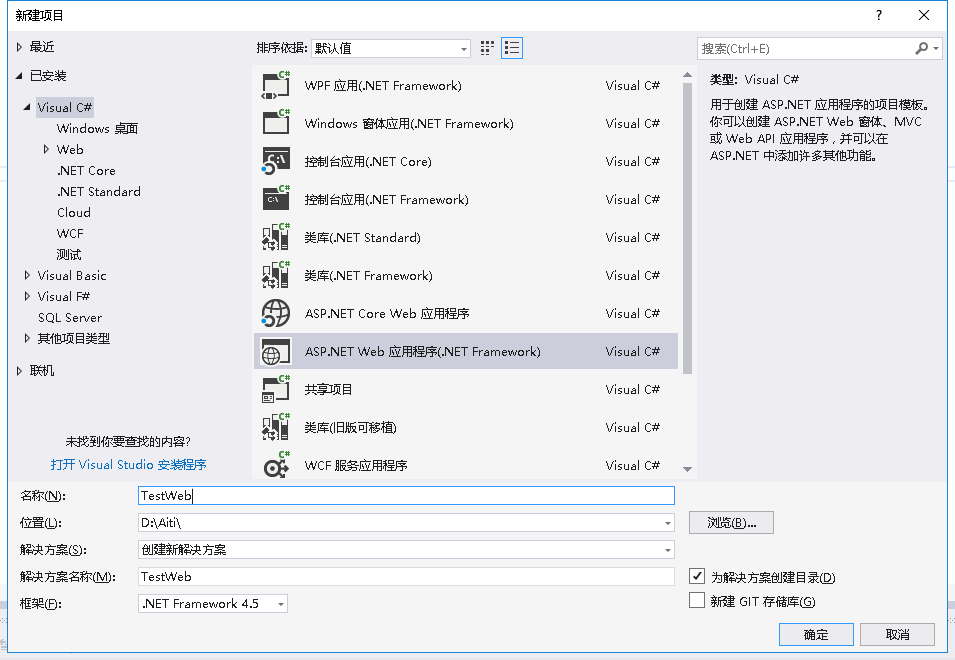Select ASP.NET Core Web 应用程序 template
This screenshot has width=955, height=660.
(x=466, y=314)
